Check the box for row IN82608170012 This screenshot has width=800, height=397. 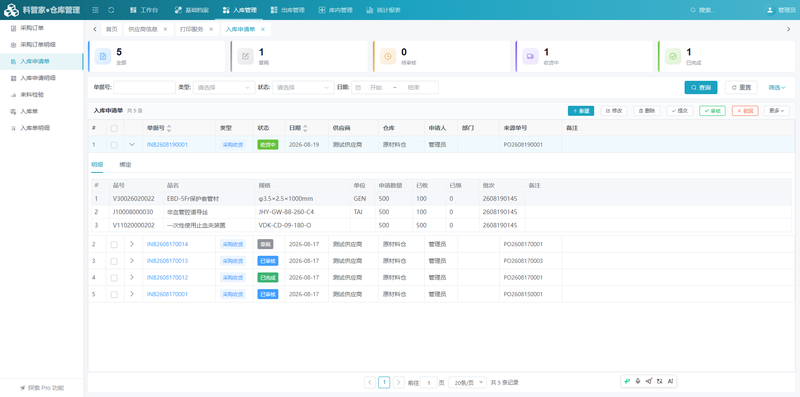[114, 278]
